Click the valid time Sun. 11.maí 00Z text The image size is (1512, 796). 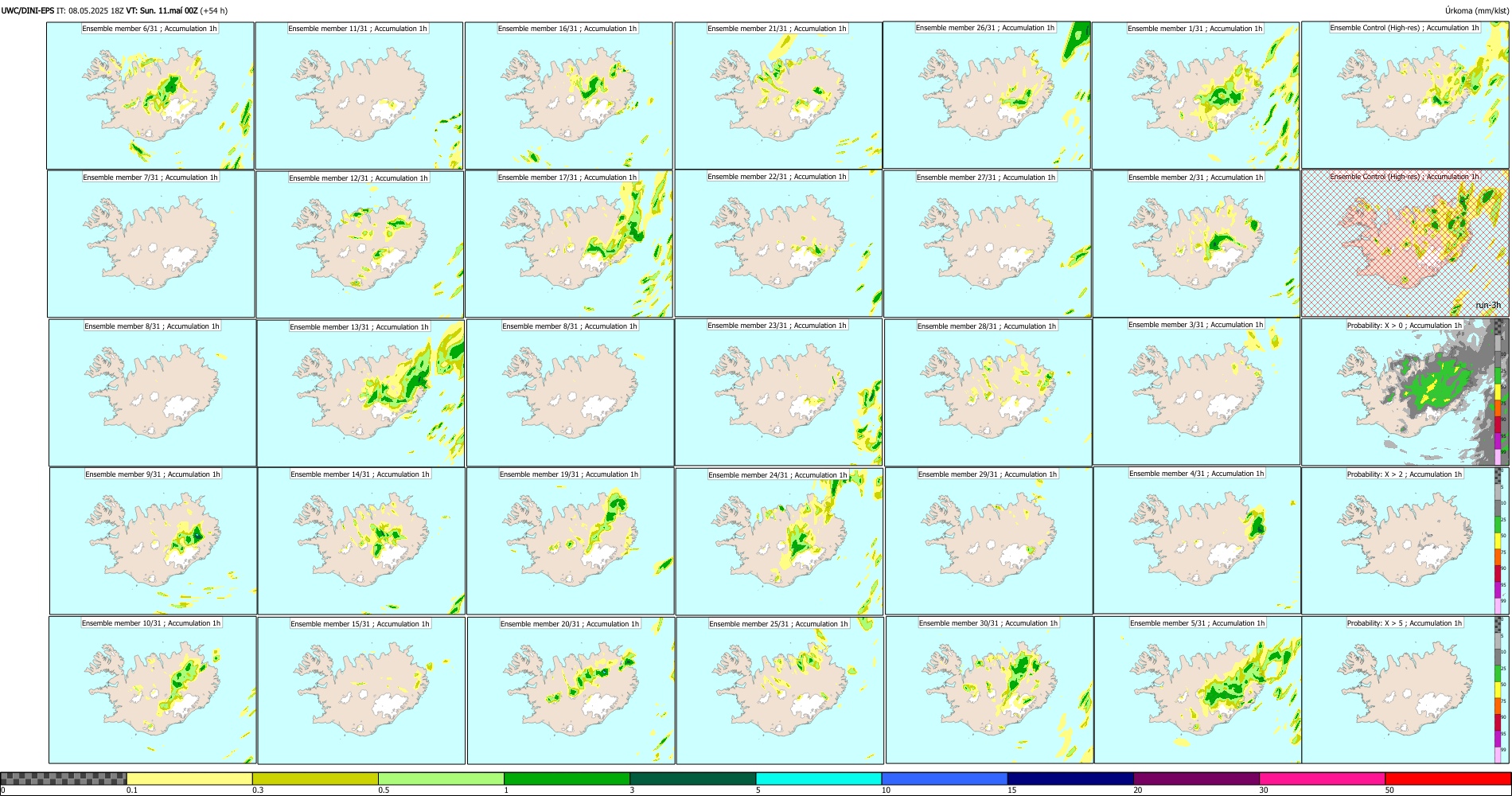pyautogui.click(x=169, y=10)
